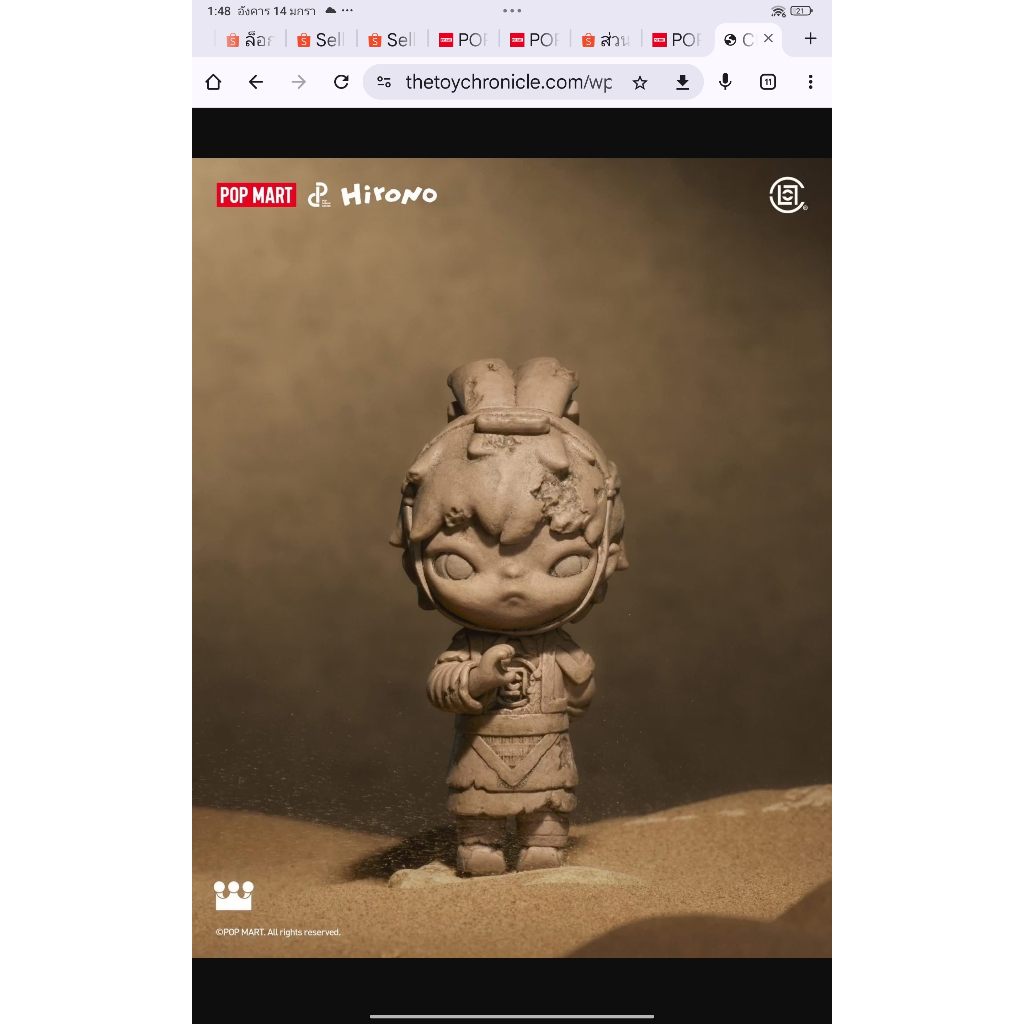Open the tab switcher showing 11 tabs

[x=768, y=82]
